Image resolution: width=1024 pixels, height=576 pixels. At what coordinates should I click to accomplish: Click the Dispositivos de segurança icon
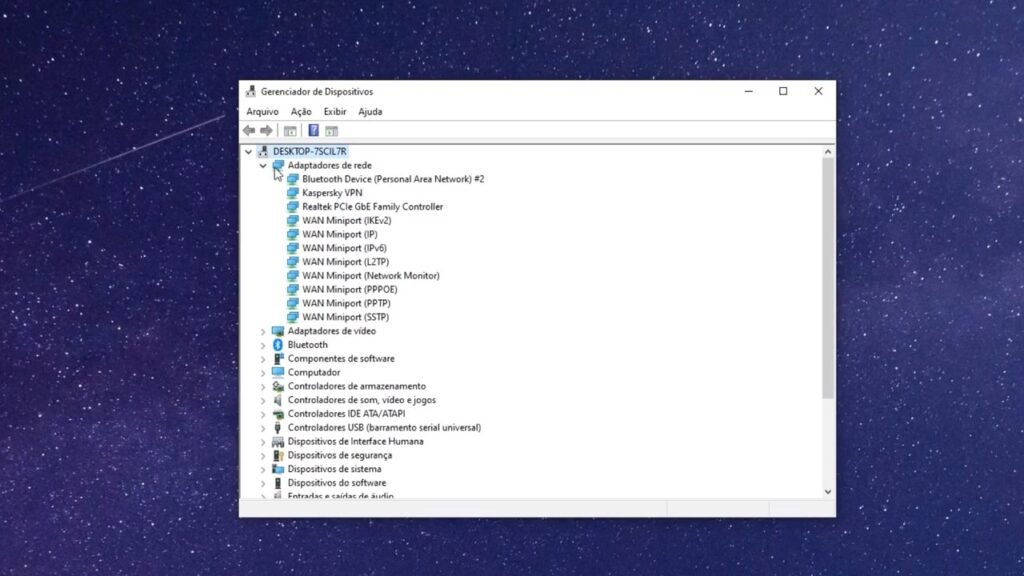point(278,455)
